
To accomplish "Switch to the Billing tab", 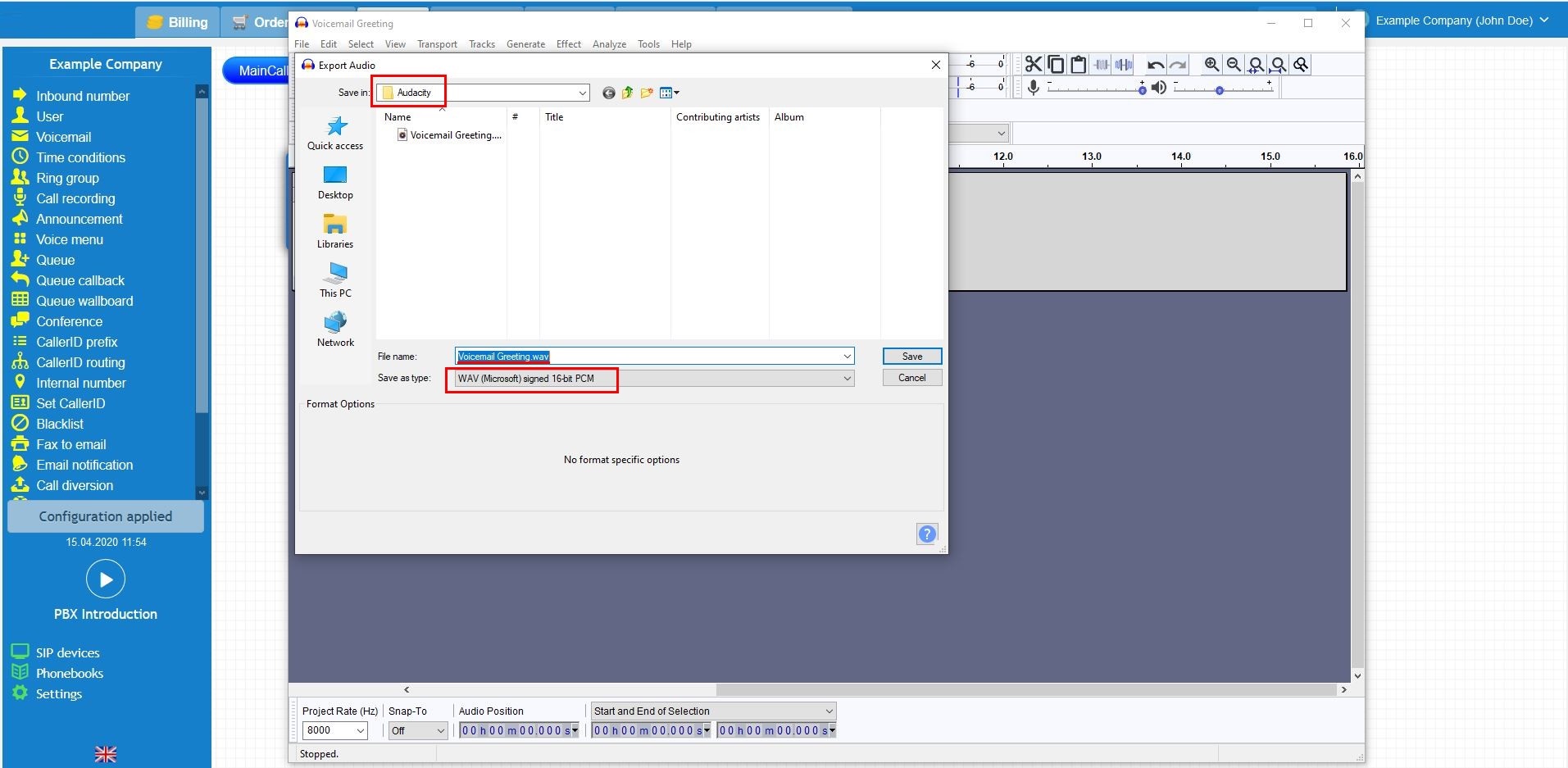I will 177,23.
